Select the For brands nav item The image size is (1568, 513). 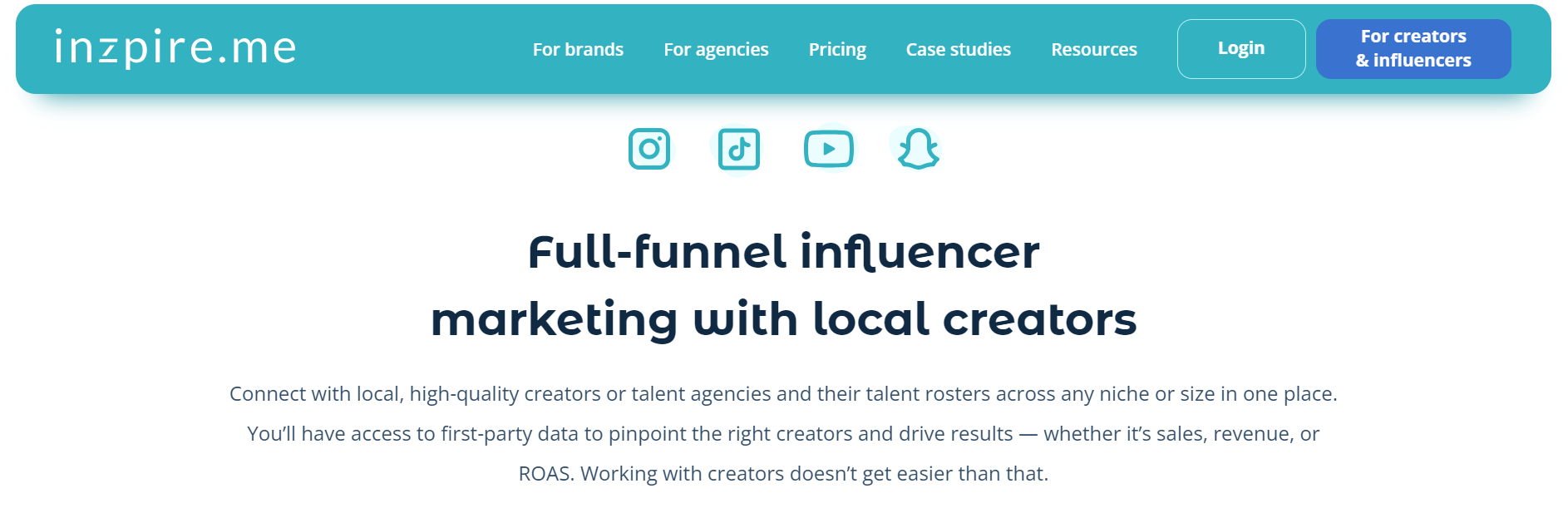coord(578,49)
